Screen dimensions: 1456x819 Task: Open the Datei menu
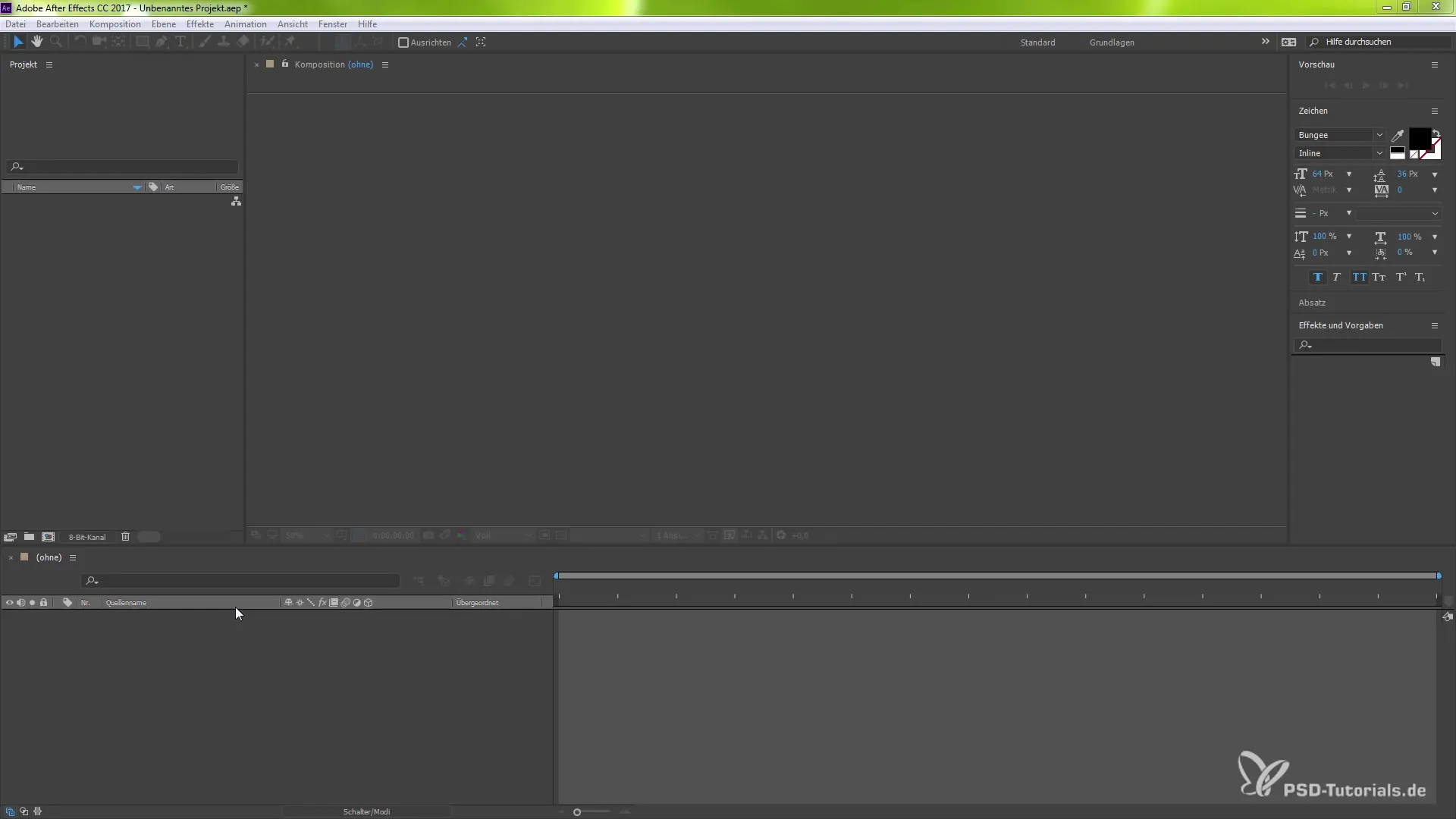(x=15, y=24)
